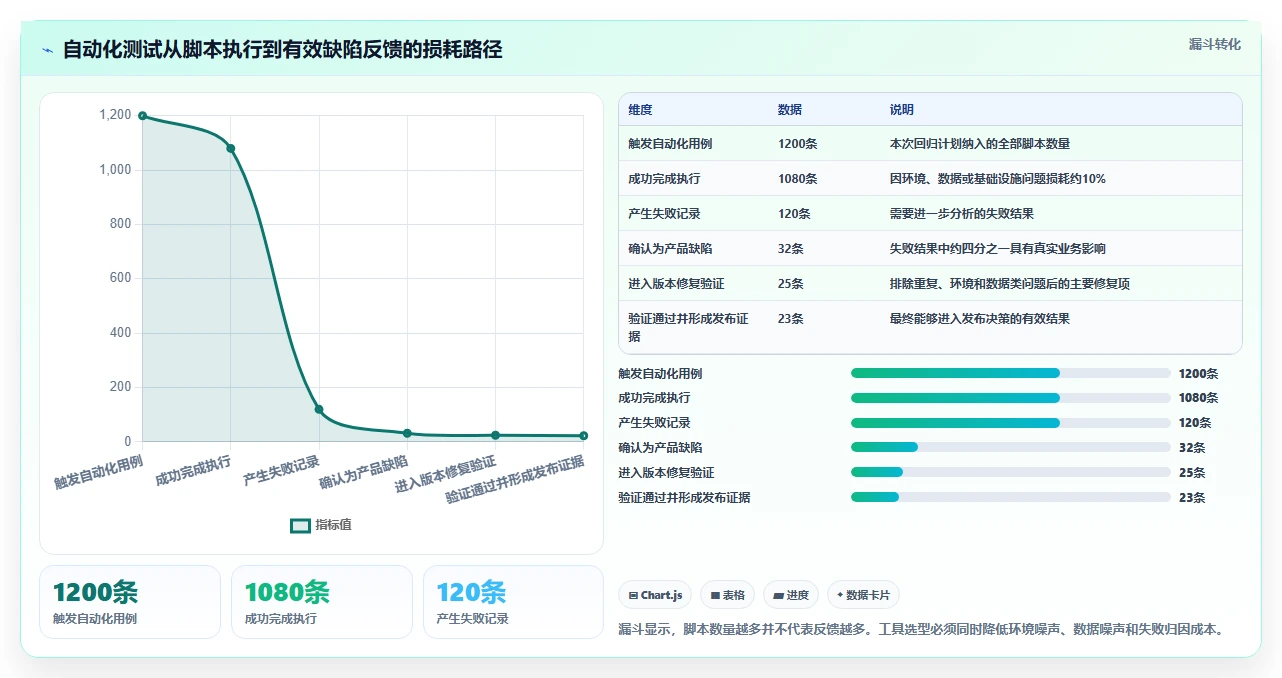Click the 进度 tag chip
Screen dimensions: 1282x678
pos(791,595)
